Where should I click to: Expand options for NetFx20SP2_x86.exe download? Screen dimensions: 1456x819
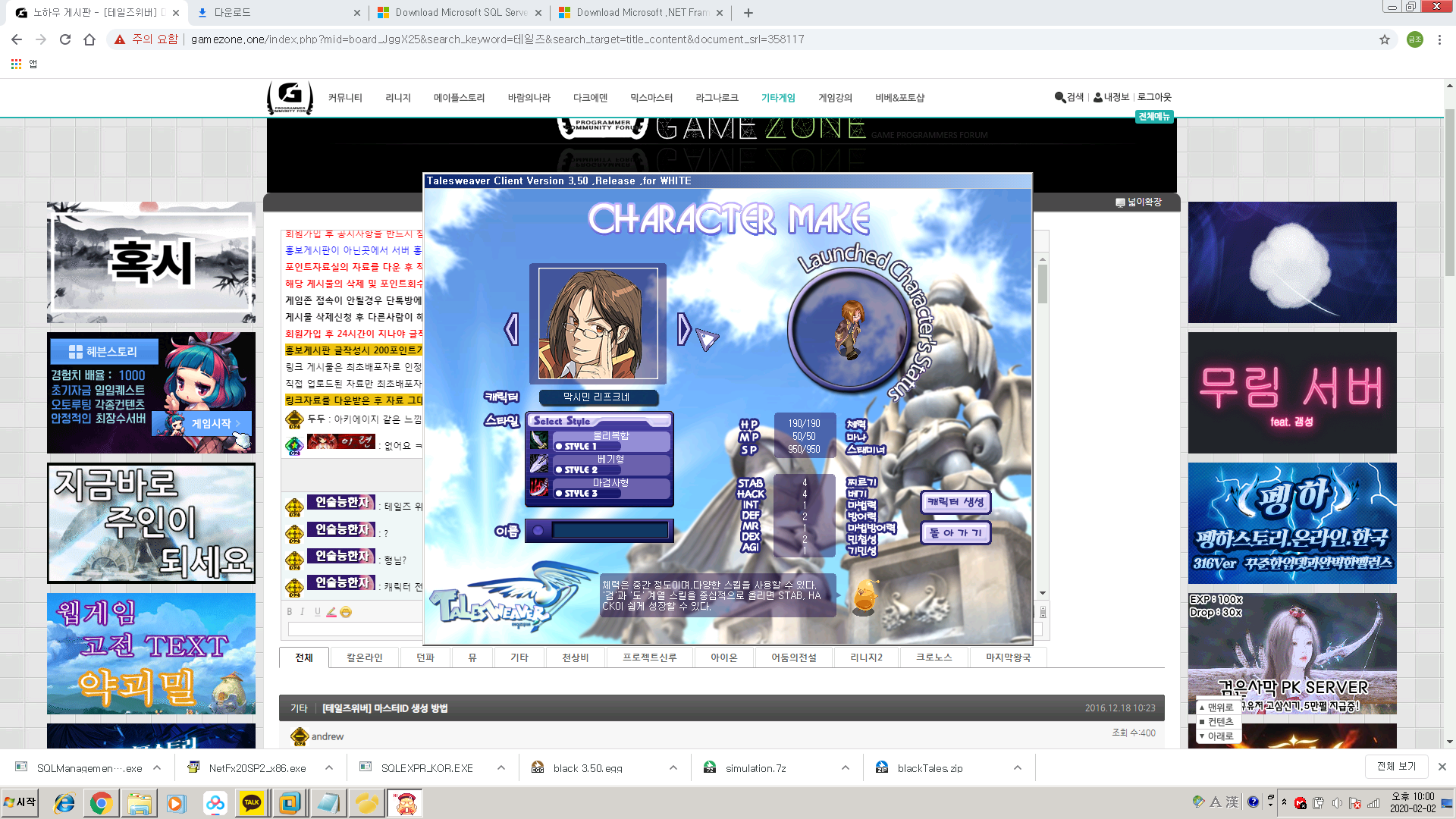tap(329, 767)
